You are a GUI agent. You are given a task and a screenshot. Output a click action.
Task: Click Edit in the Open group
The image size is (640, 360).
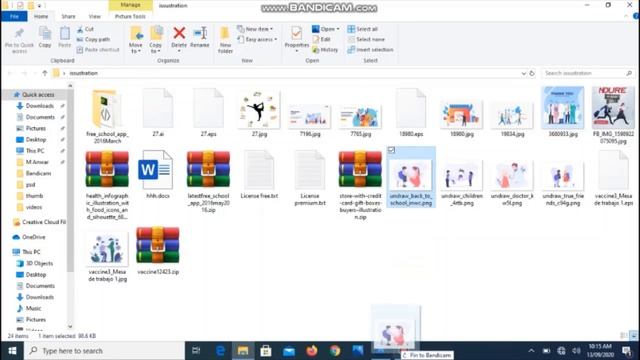tap(321, 40)
